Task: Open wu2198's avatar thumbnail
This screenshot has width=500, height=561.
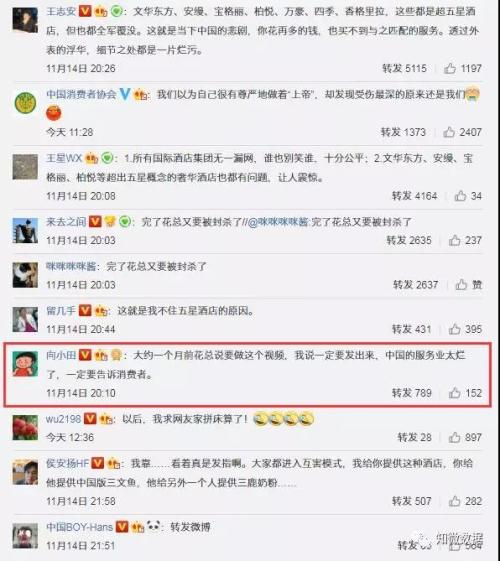Action: [25, 427]
